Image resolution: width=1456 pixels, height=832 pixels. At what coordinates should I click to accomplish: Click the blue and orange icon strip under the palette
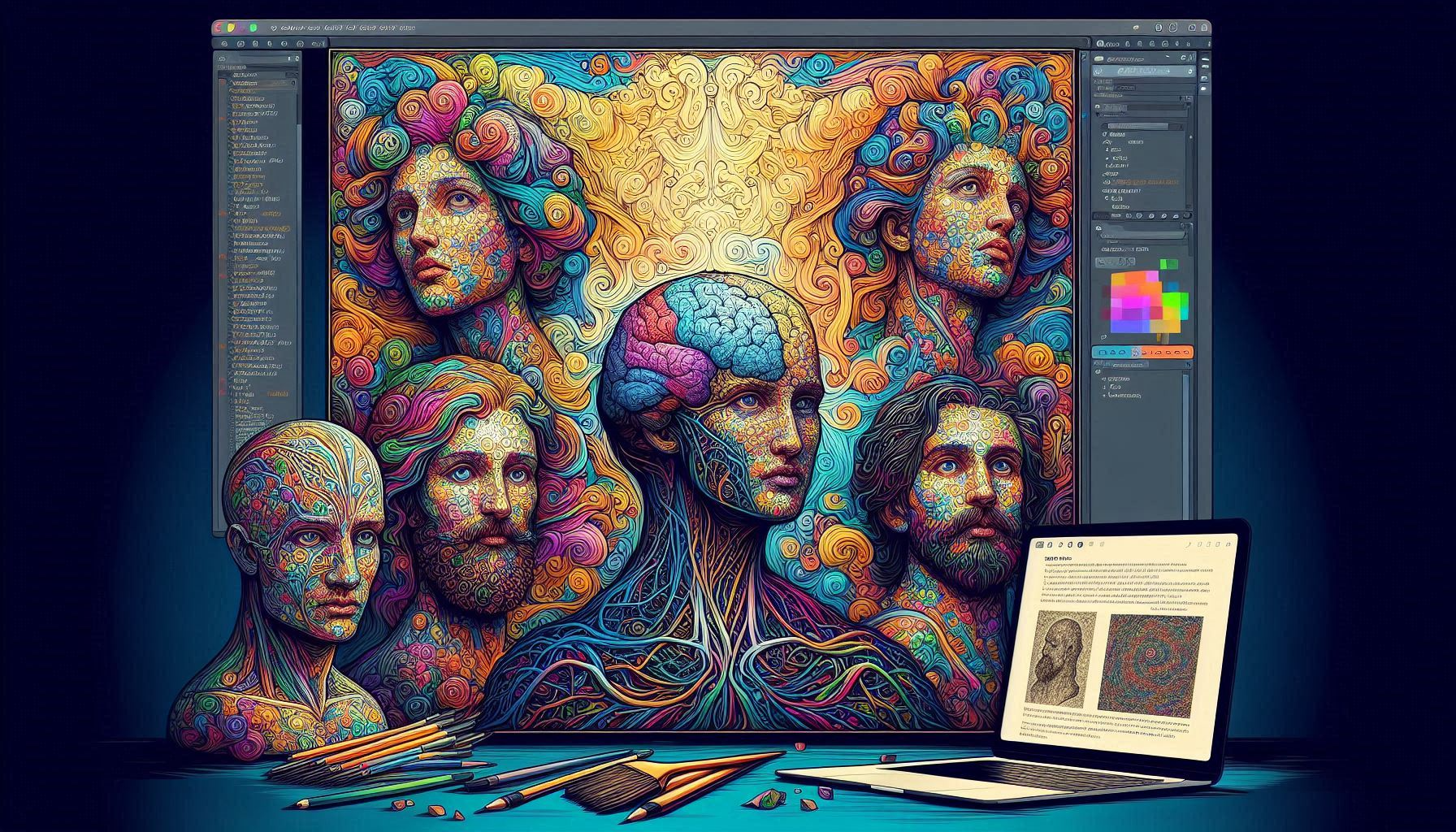click(1142, 352)
